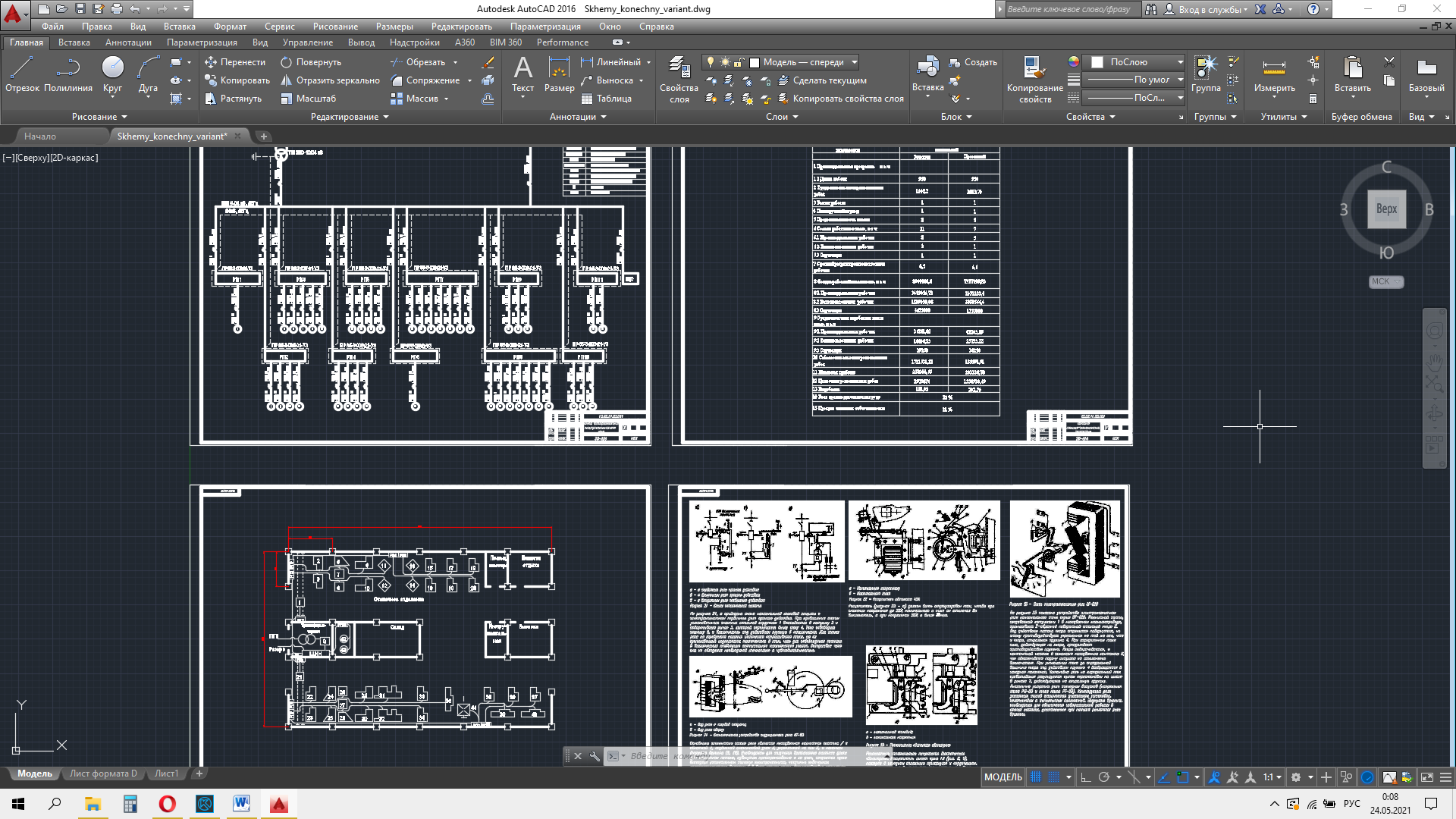Click the Отразить зеркально (Mirror) tool
Image resolution: width=1456 pixels, height=819 pixels.
(x=330, y=80)
